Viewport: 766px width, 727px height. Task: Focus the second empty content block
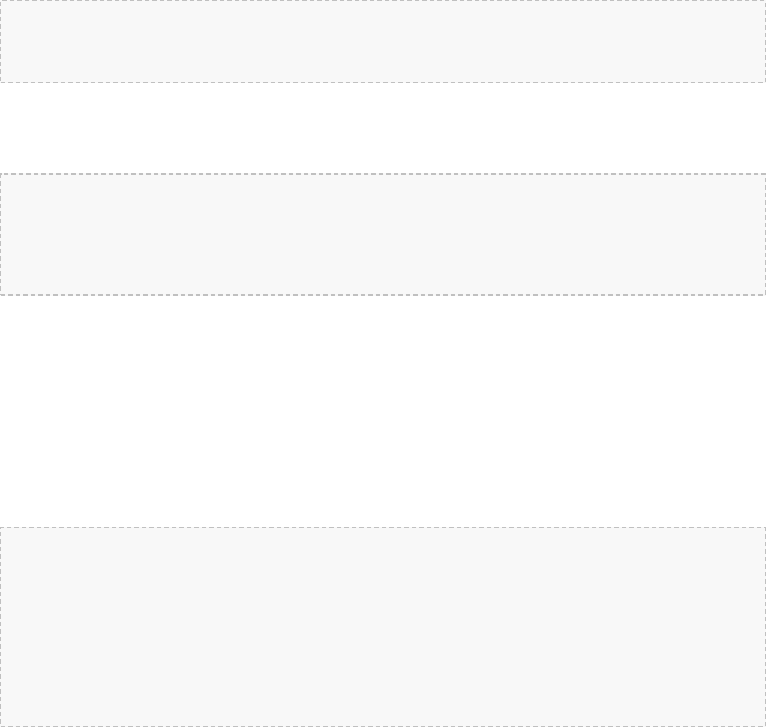tap(383, 234)
